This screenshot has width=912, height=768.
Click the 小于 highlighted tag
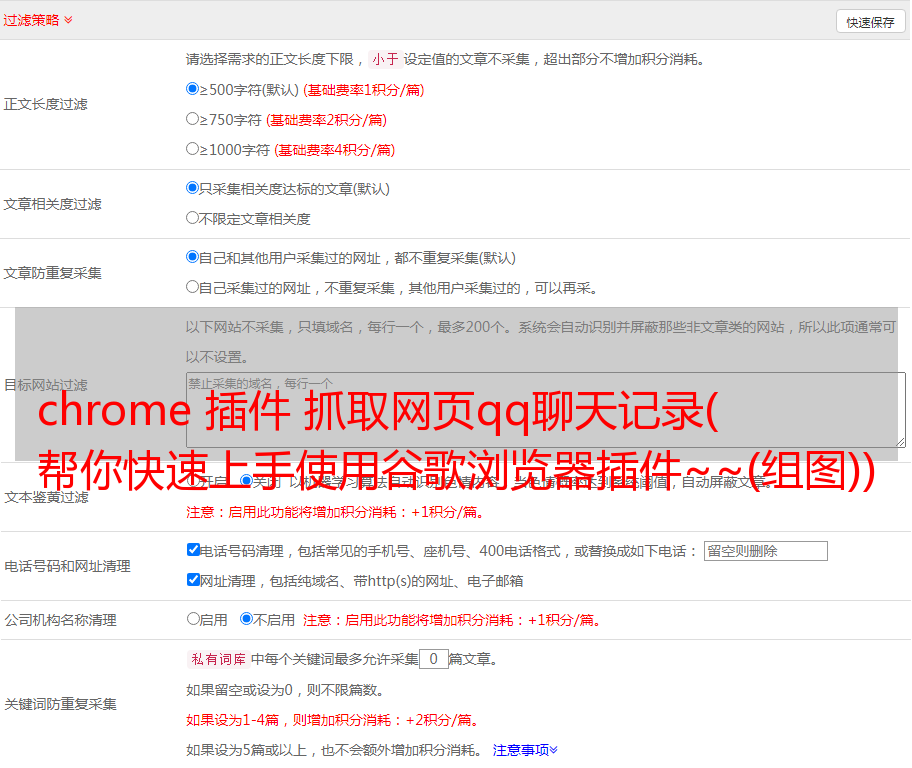click(385, 59)
